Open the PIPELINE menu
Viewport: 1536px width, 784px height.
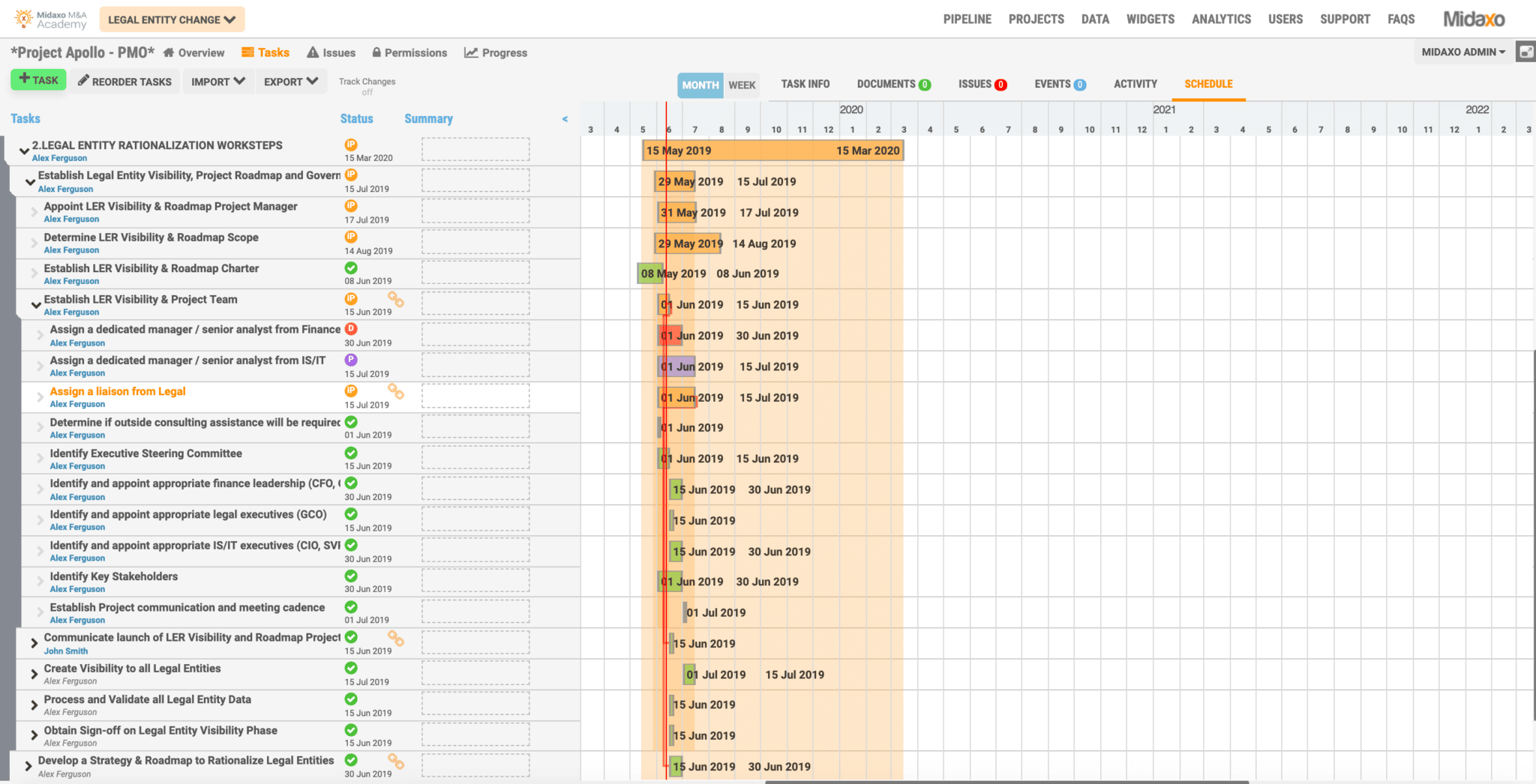[967, 19]
